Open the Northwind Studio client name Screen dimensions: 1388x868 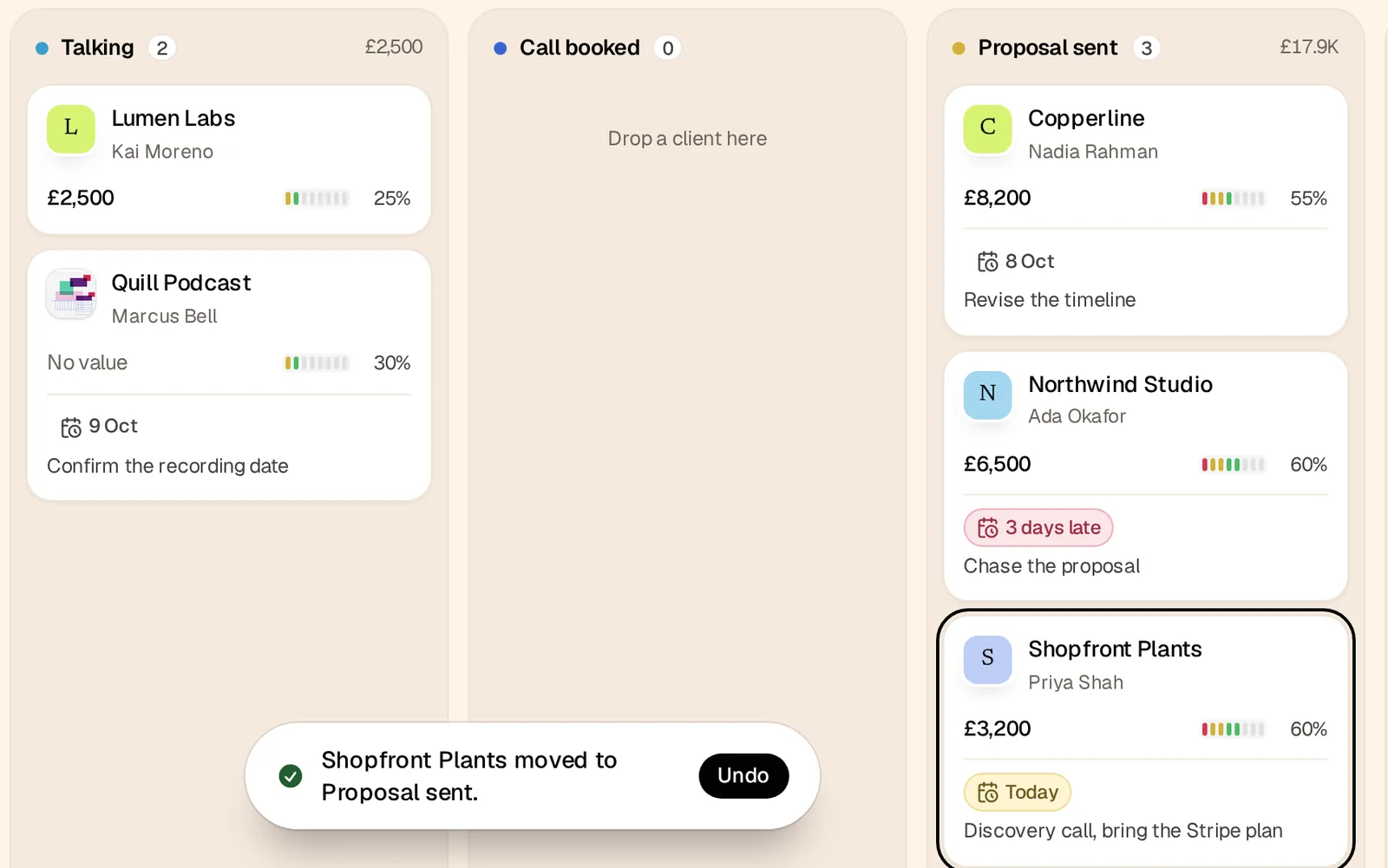click(1120, 384)
